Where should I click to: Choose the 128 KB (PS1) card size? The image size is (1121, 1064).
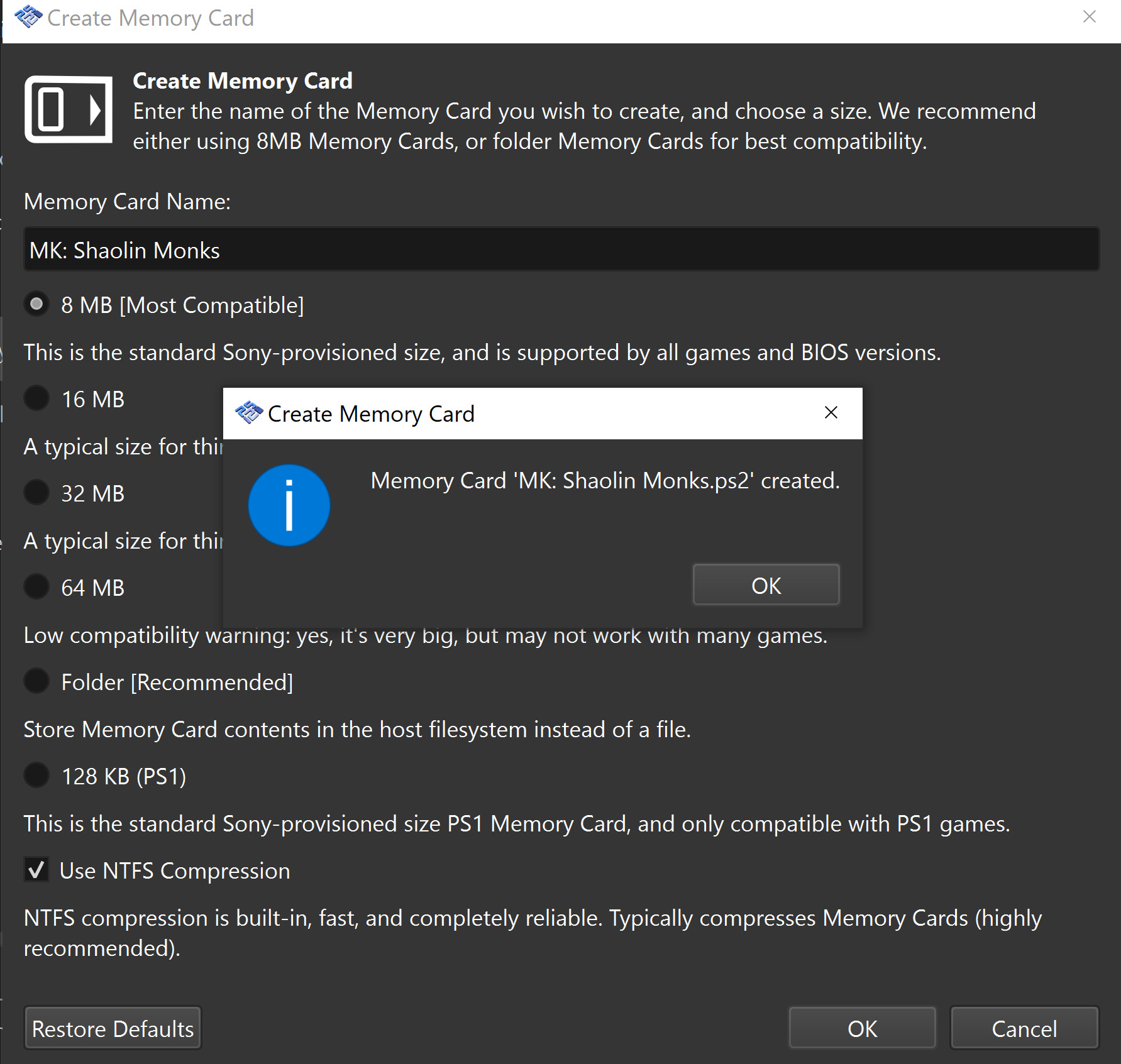pos(36,776)
